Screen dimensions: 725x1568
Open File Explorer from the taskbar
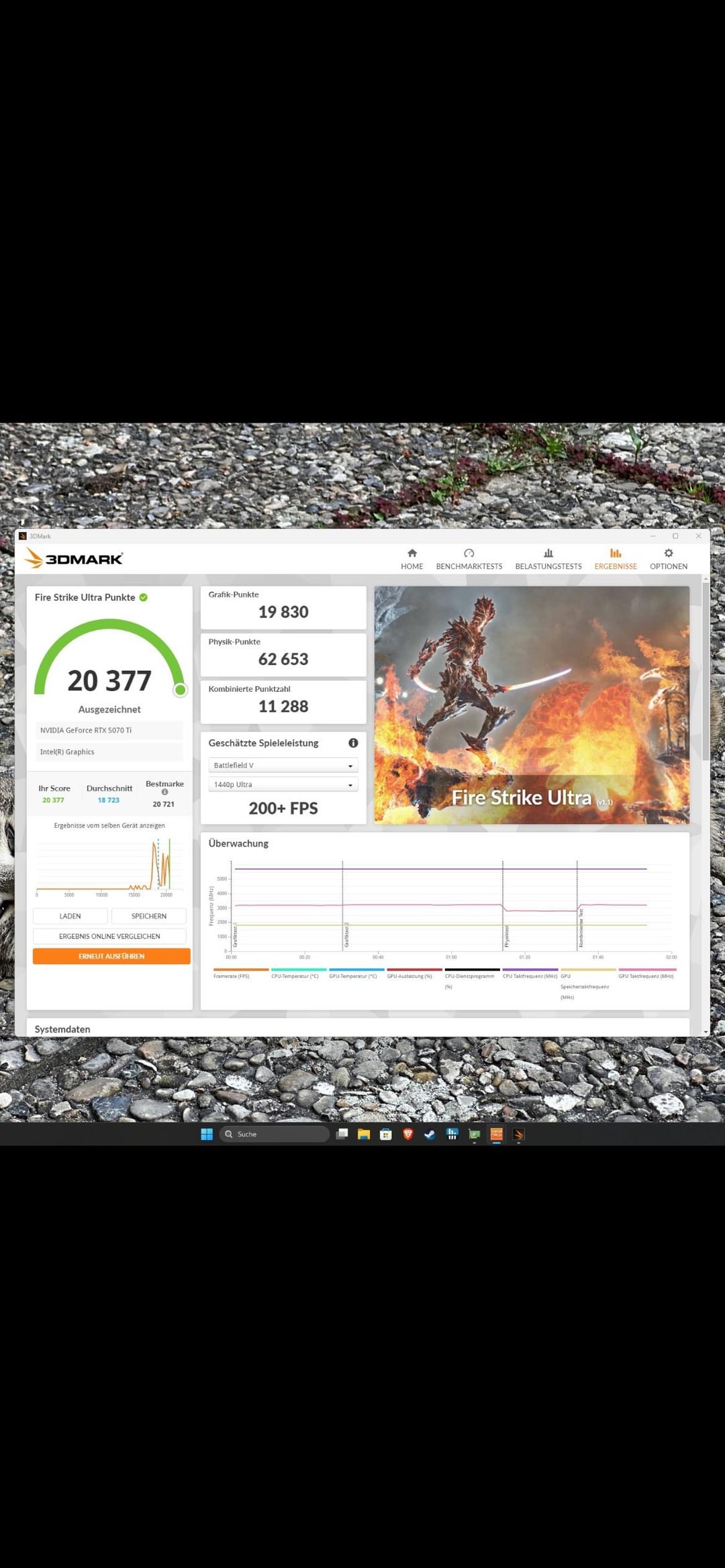click(x=364, y=1134)
